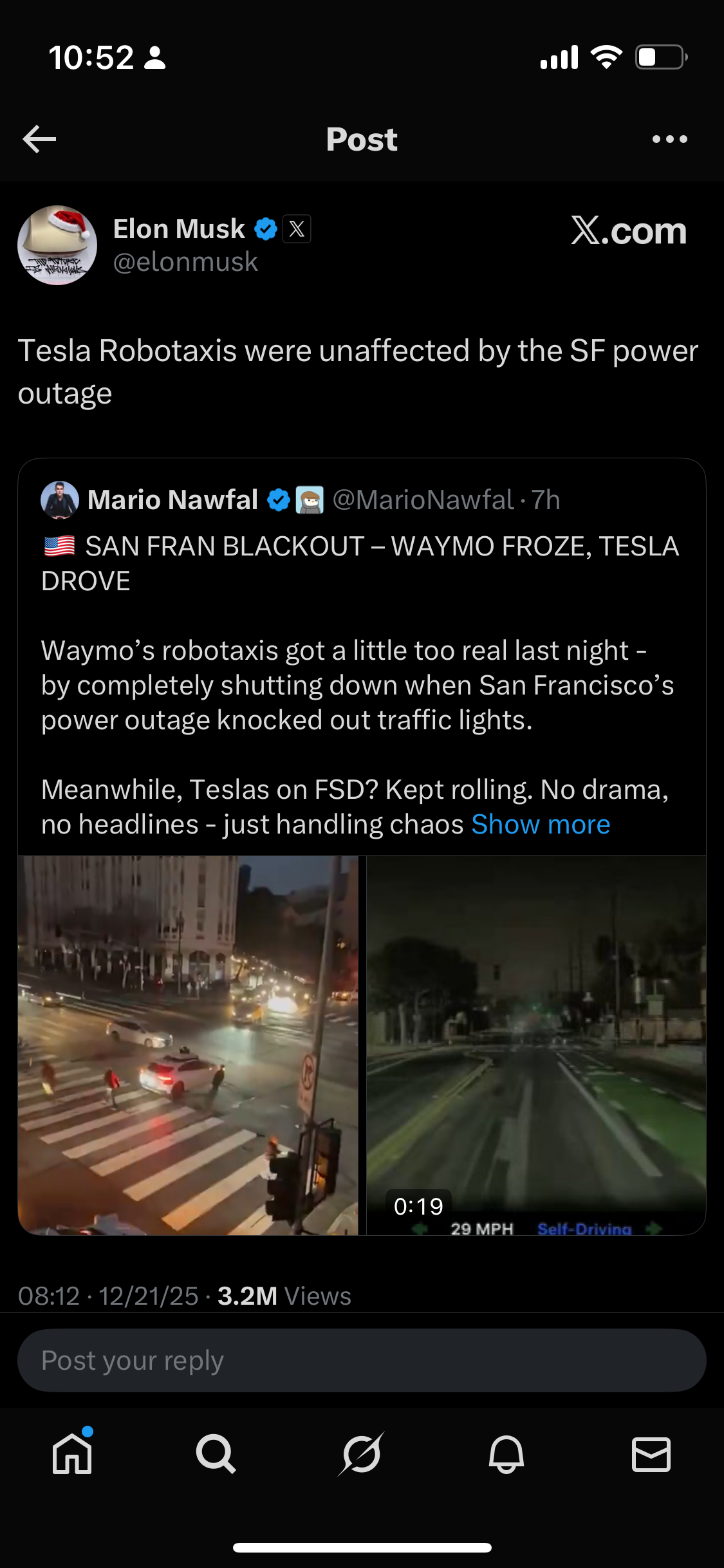The height and width of the screenshot is (1568, 724).
Task: Tap the back arrow icon
Action: pos(39,139)
